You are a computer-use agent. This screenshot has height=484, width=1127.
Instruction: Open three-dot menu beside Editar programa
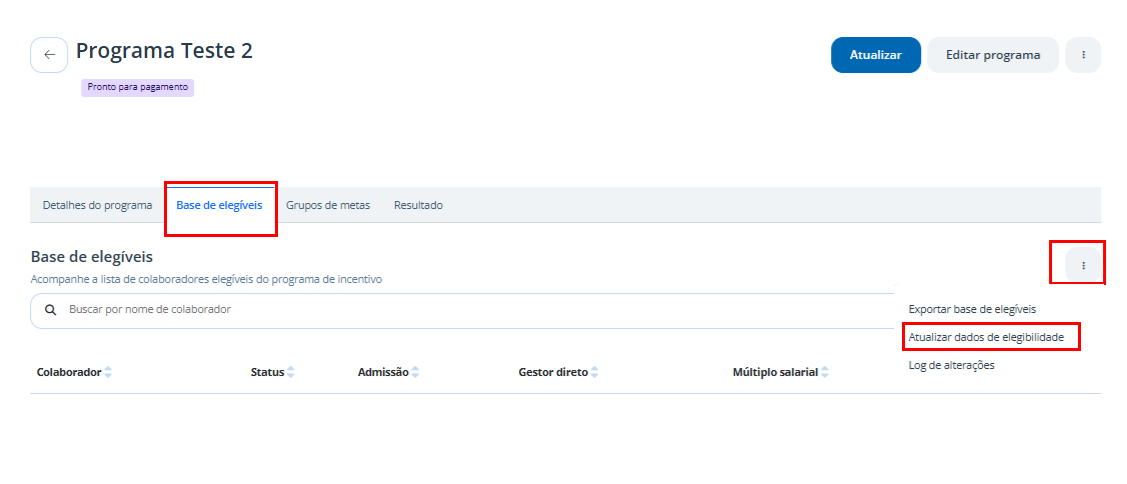coord(1082,55)
